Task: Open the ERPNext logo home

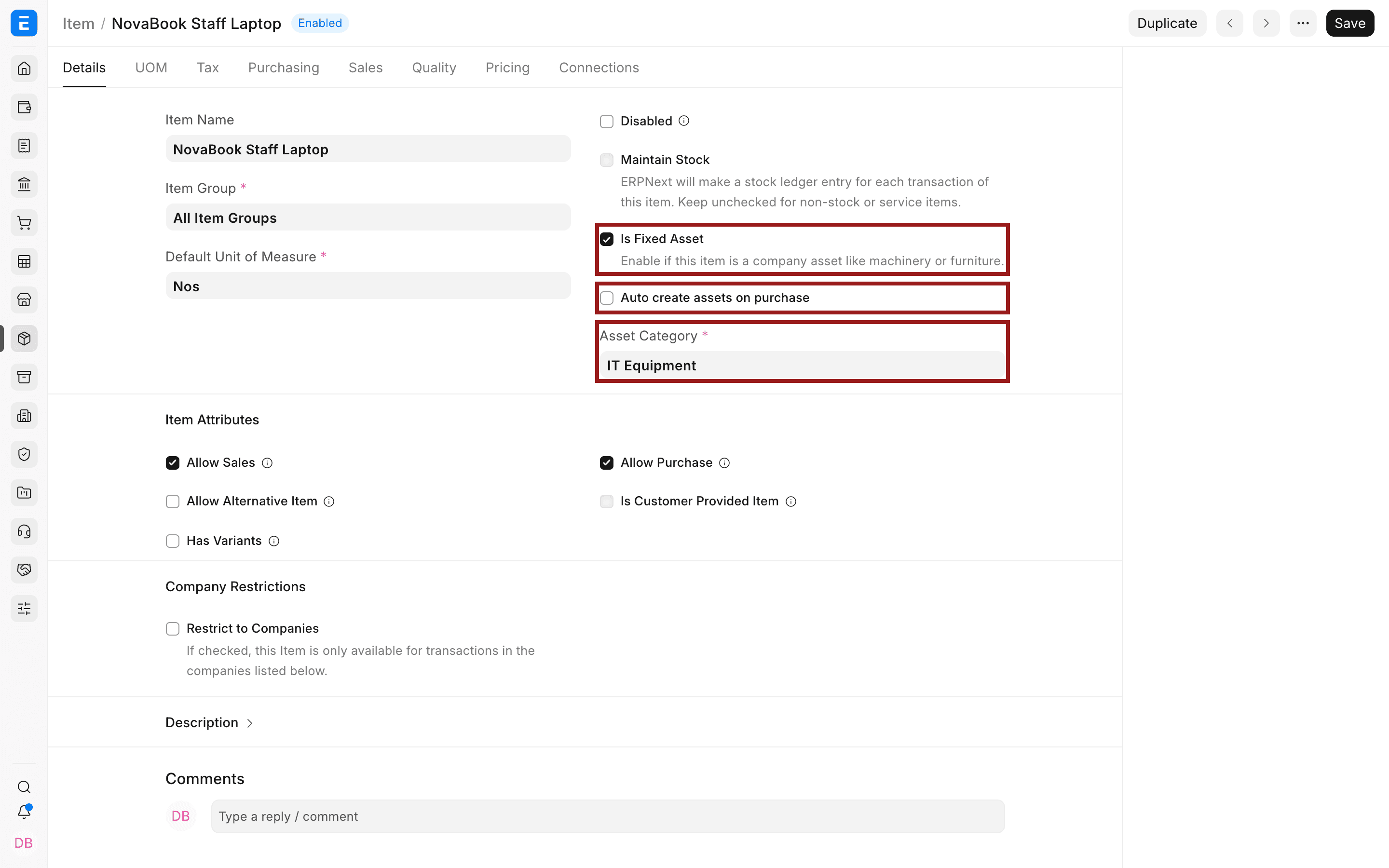Action: pyautogui.click(x=24, y=23)
